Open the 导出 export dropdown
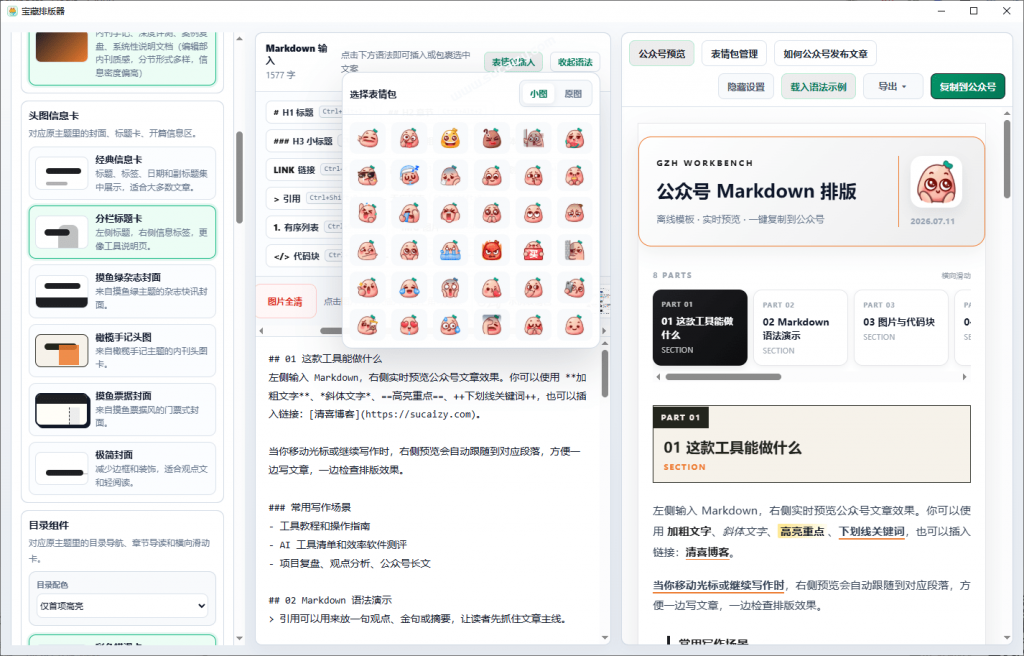 (892, 86)
